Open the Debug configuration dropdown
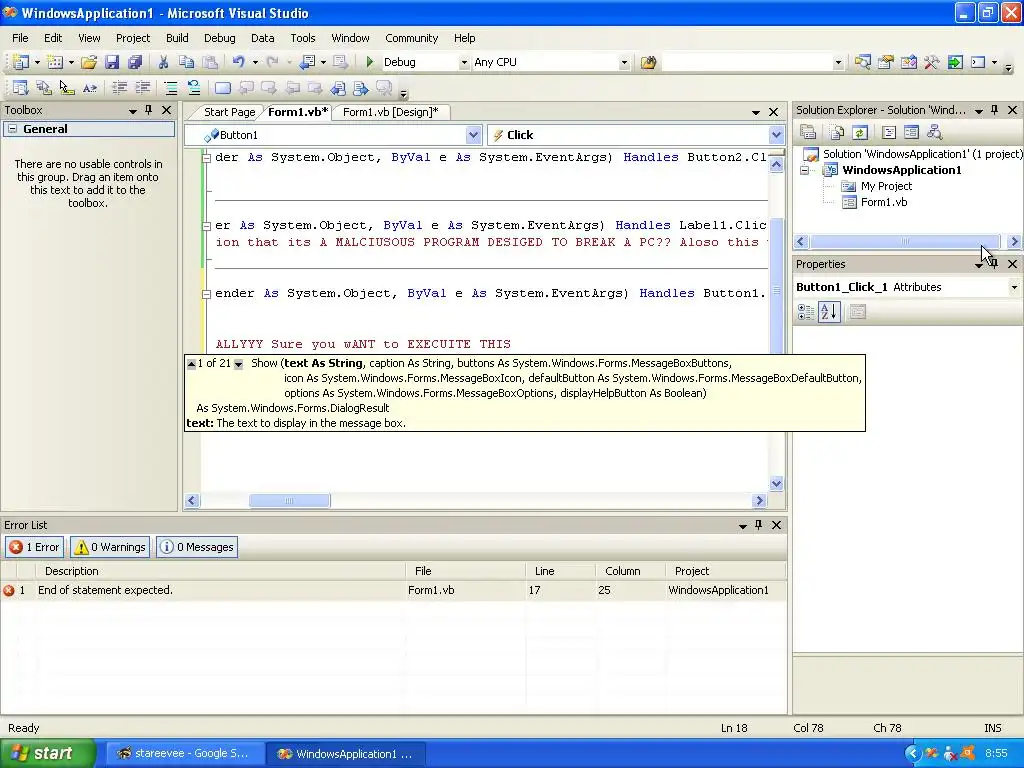1024x768 pixels. pos(464,63)
